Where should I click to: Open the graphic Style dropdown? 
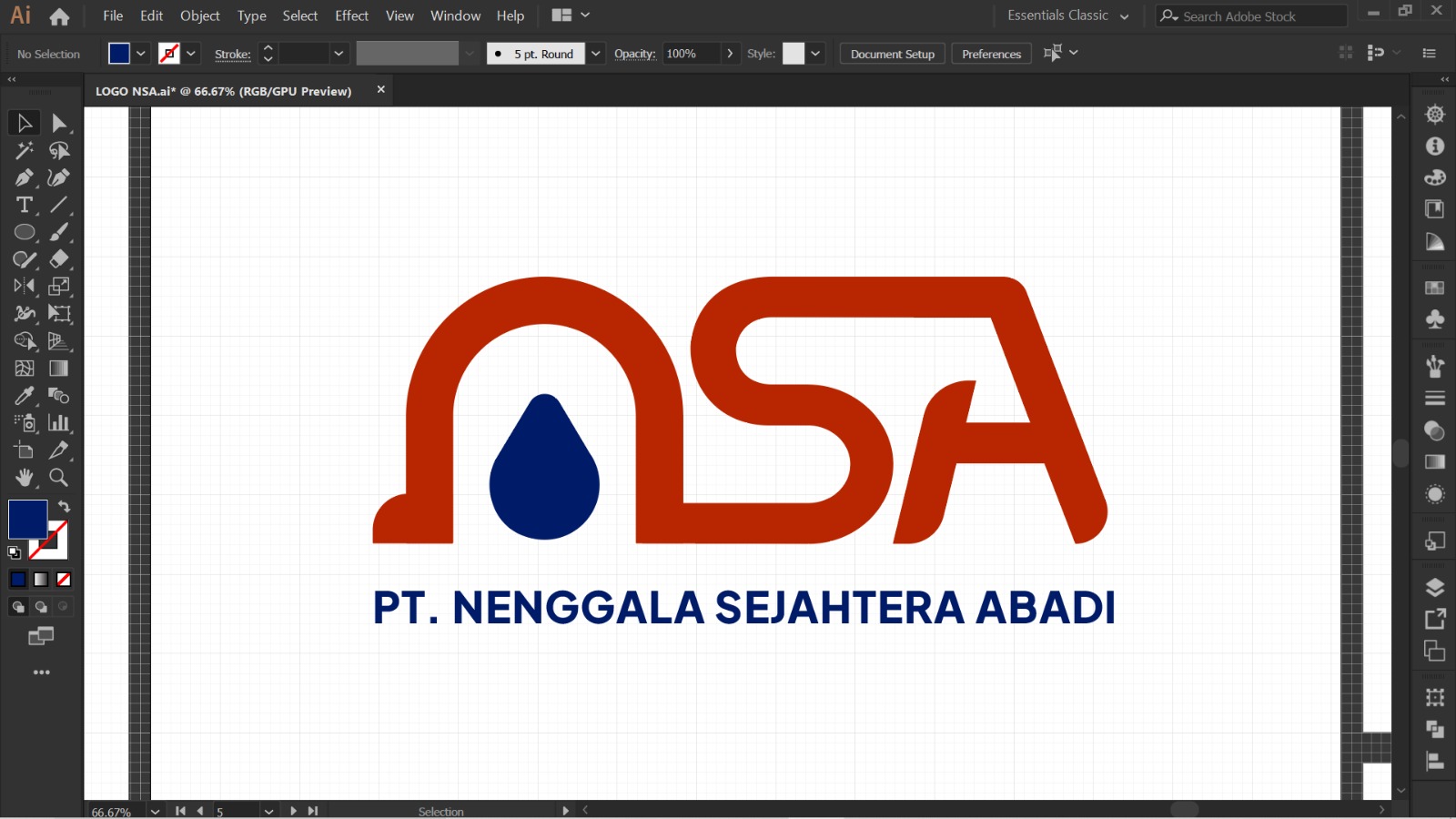pyautogui.click(x=815, y=54)
